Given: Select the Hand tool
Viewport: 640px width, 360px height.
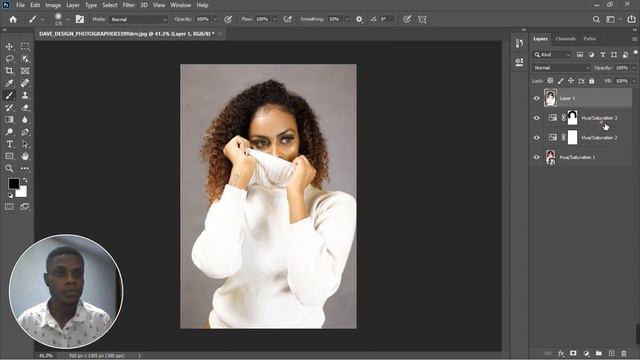Looking at the screenshot, I should [x=25, y=156].
